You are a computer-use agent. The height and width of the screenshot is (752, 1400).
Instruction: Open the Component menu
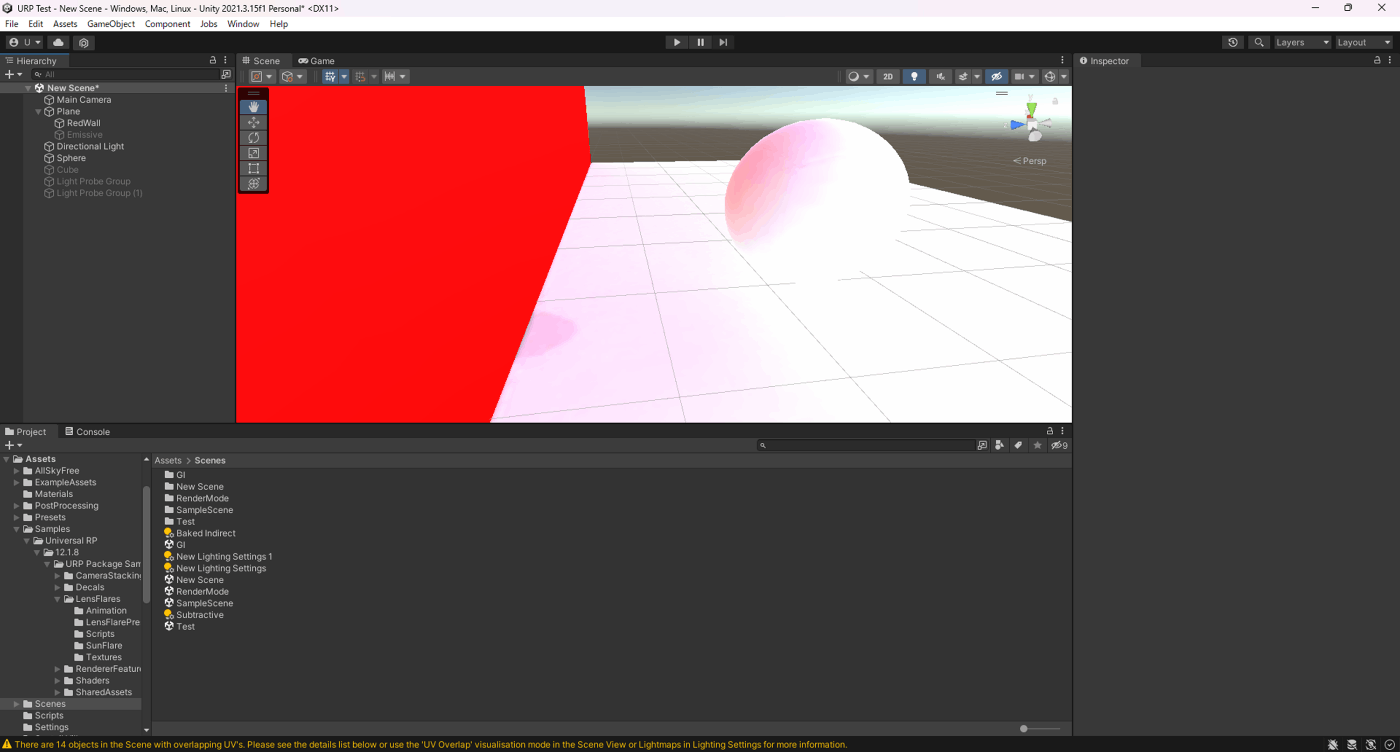point(167,24)
